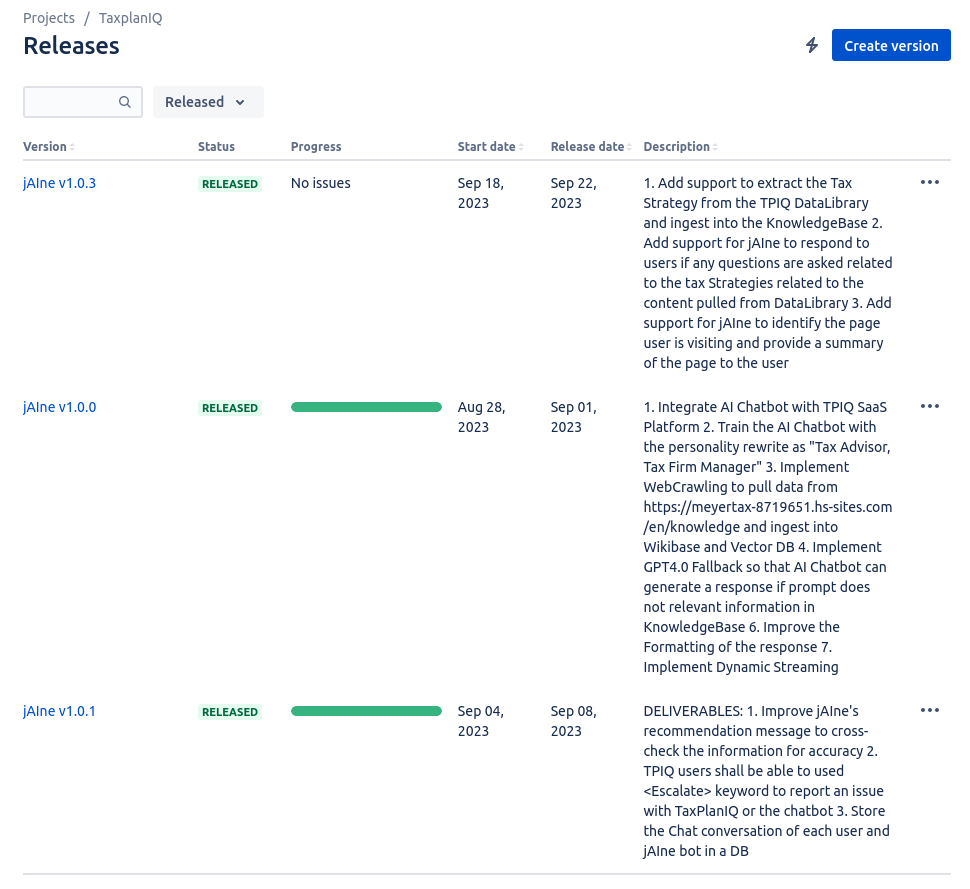Click the jAIne v1.0.0 progress bar
Image resolution: width=970 pixels, height=889 pixels.
(x=366, y=407)
